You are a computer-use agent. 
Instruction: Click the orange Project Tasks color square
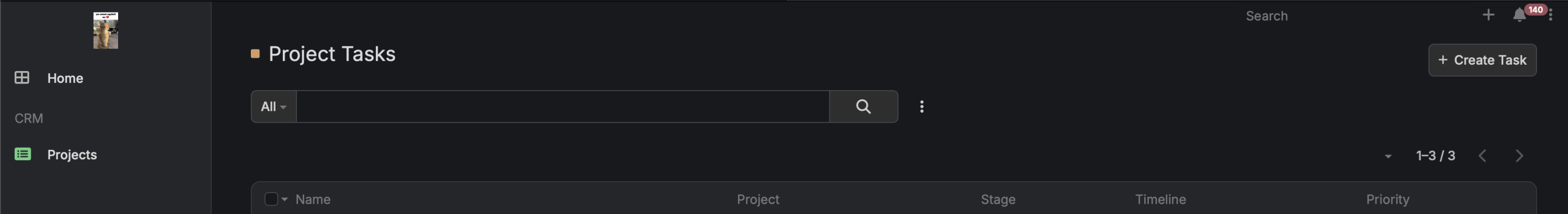tap(255, 54)
